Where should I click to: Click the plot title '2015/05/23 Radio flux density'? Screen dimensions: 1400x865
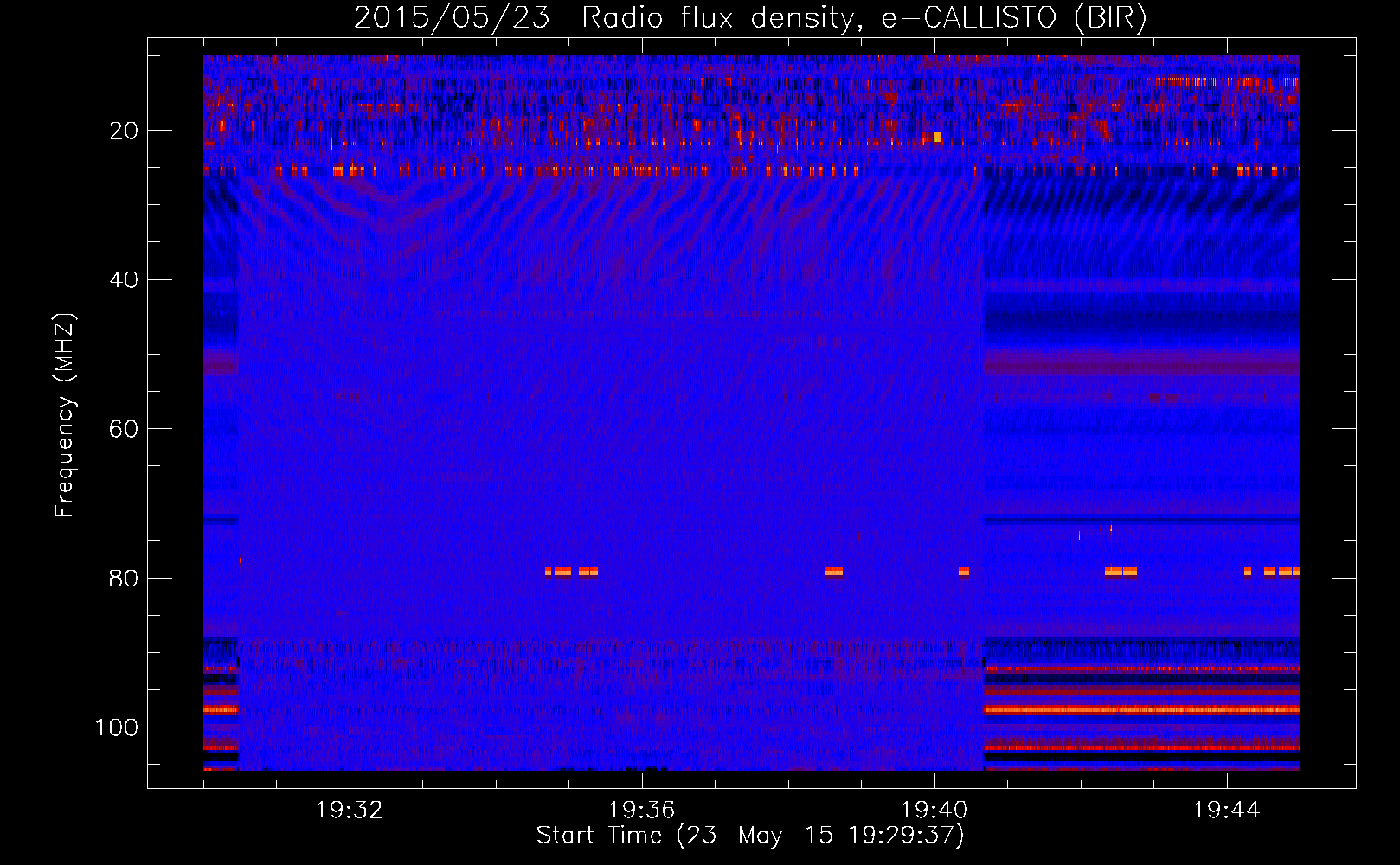click(x=605, y=17)
